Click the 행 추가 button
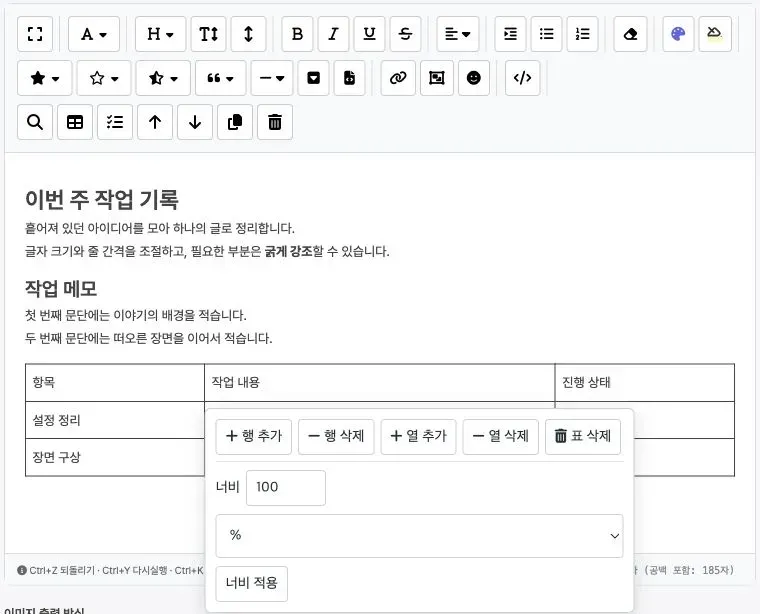760x614 pixels. [253, 437]
